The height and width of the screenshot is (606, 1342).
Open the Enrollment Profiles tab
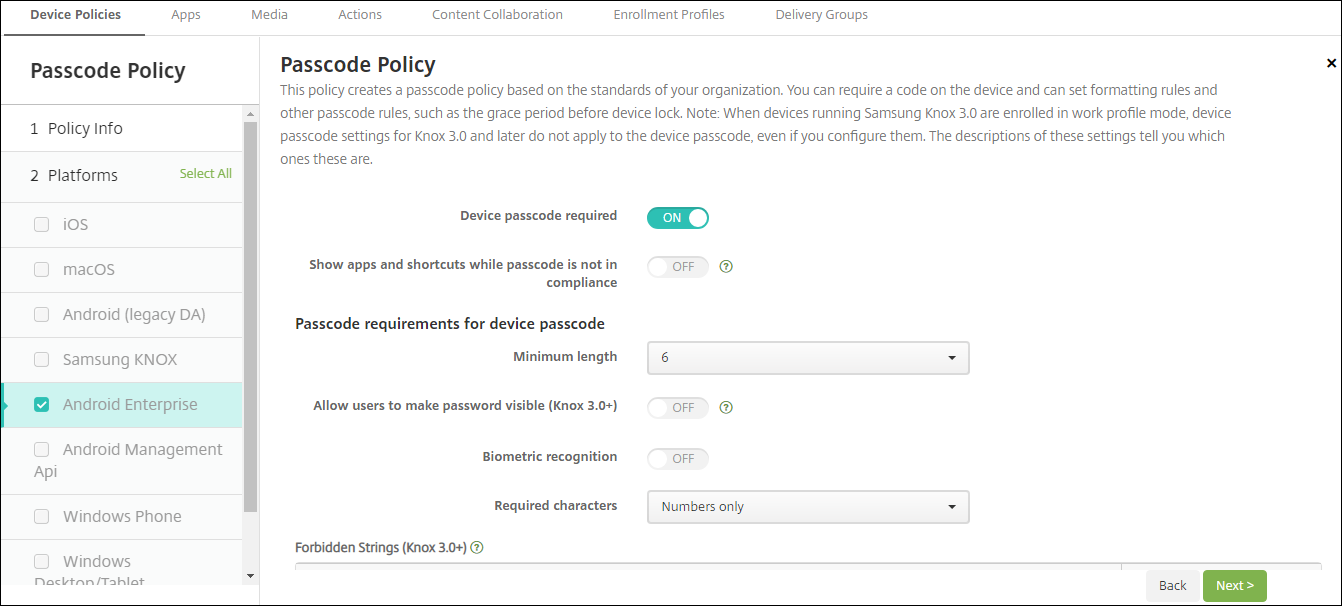pos(669,15)
